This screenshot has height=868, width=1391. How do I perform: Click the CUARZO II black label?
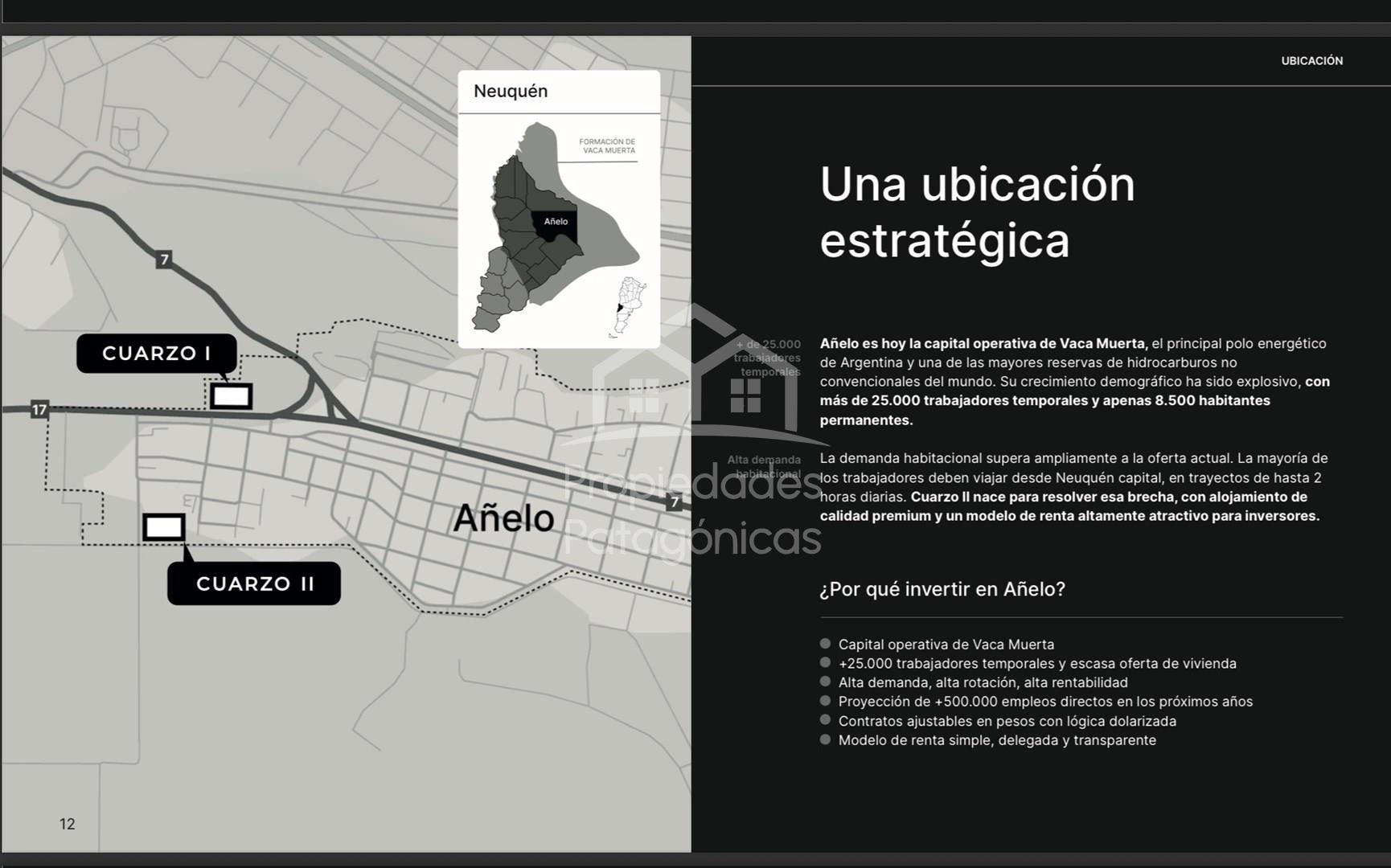[254, 583]
